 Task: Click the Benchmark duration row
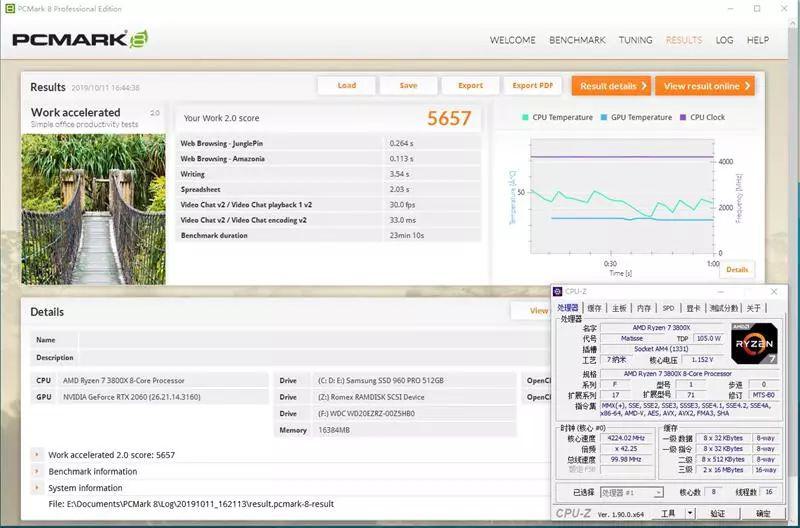329,235
